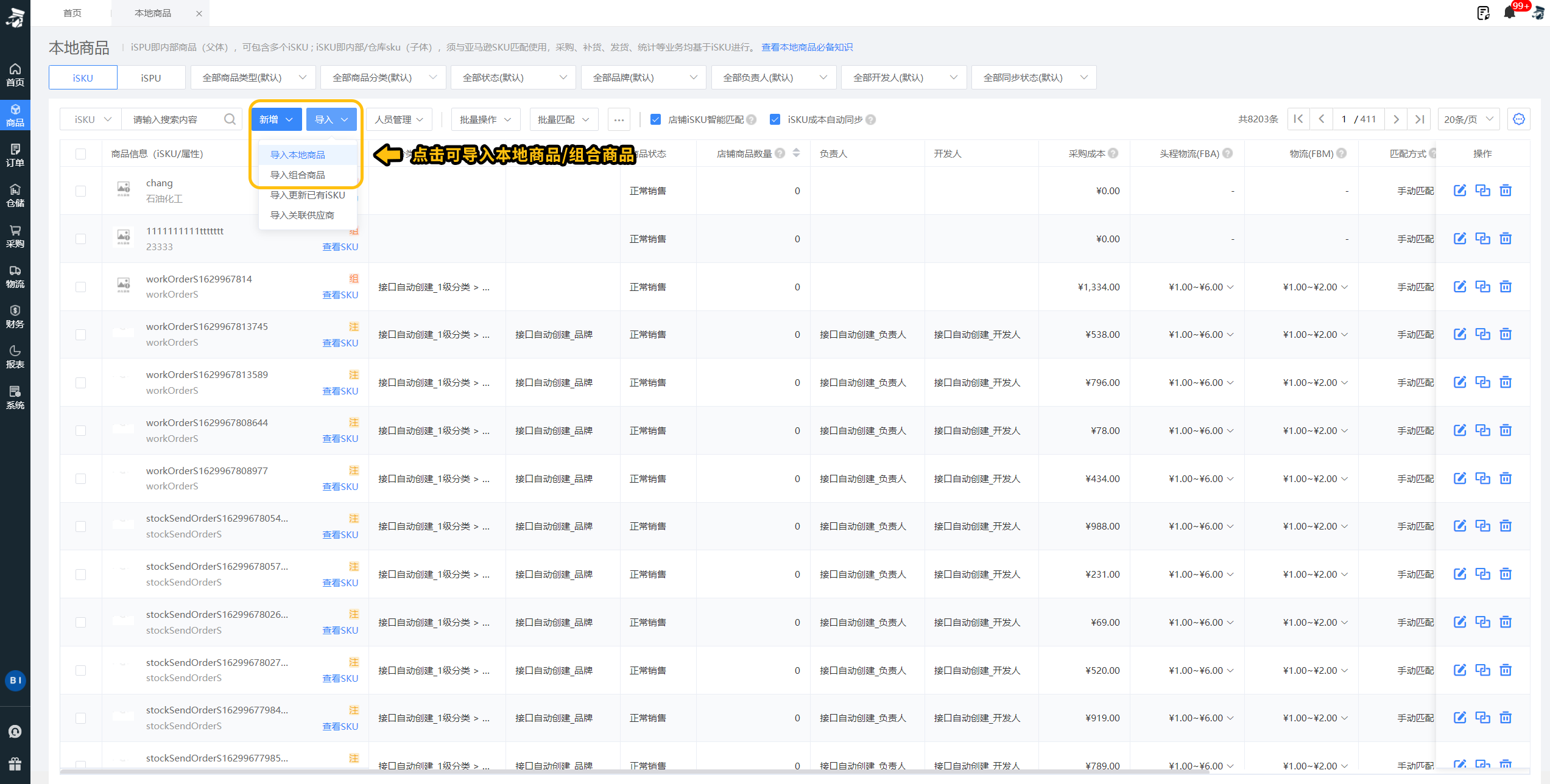The width and height of the screenshot is (1550, 784).
Task: Close the 本地商品 tab
Action: (199, 13)
